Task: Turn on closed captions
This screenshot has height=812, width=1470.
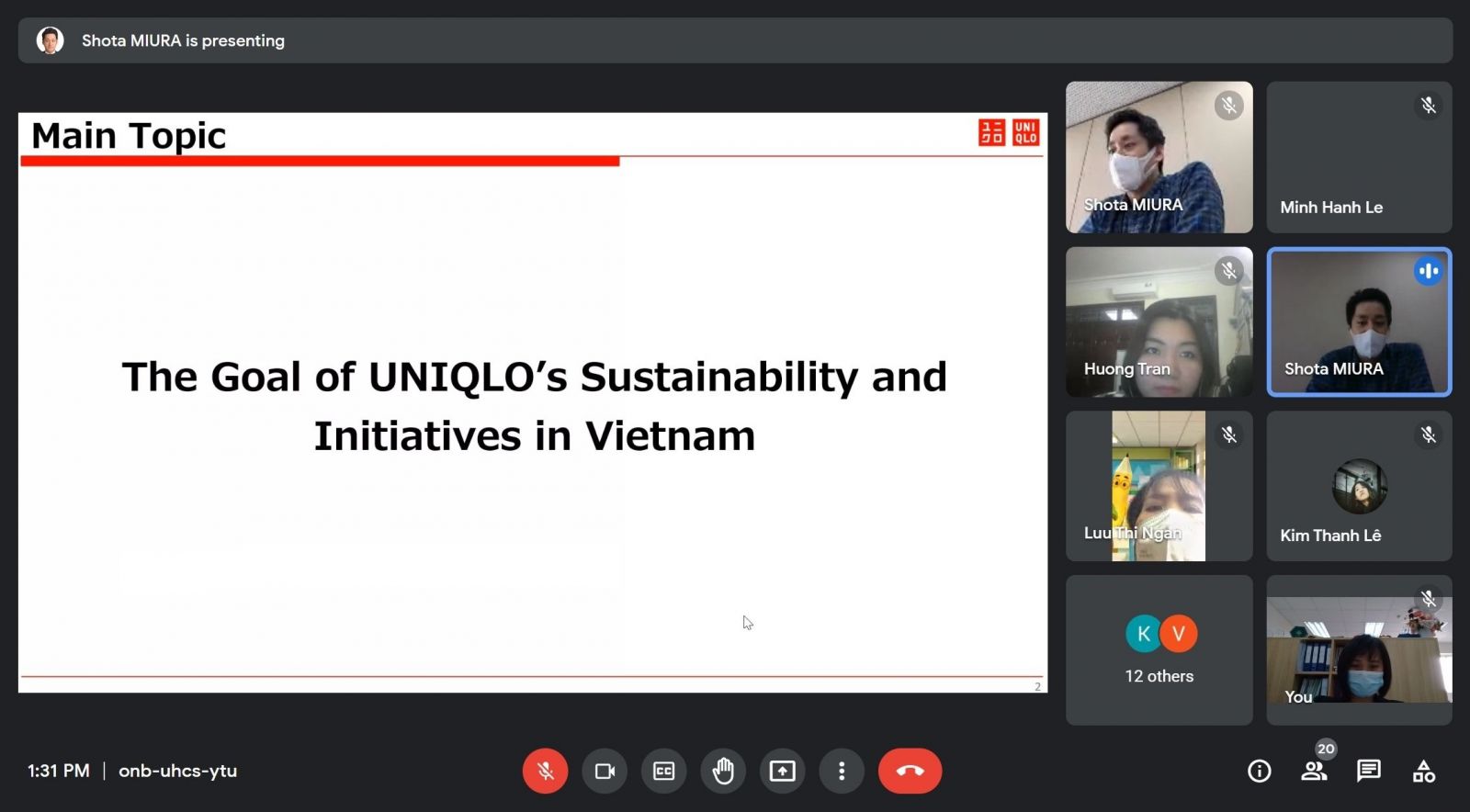Action: [x=663, y=771]
